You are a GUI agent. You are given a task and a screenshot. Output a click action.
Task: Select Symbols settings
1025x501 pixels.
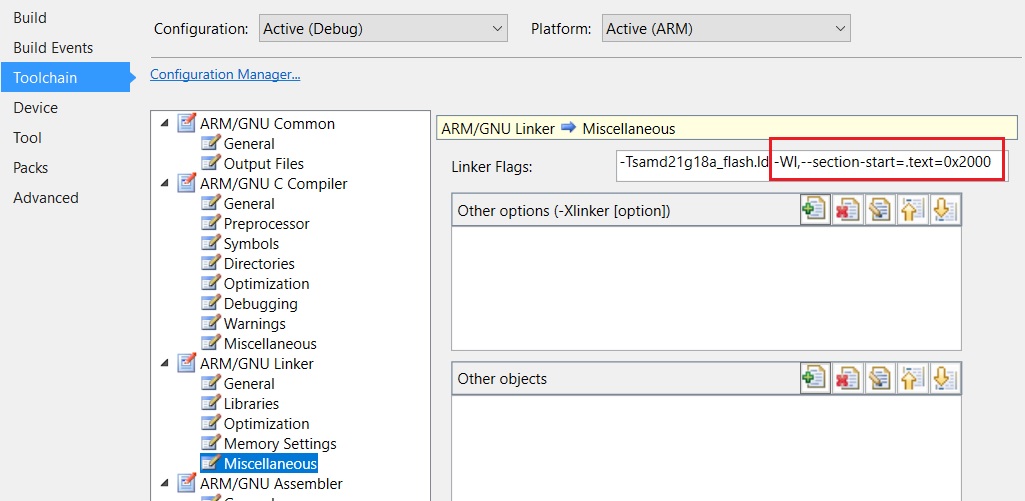[x=251, y=243]
